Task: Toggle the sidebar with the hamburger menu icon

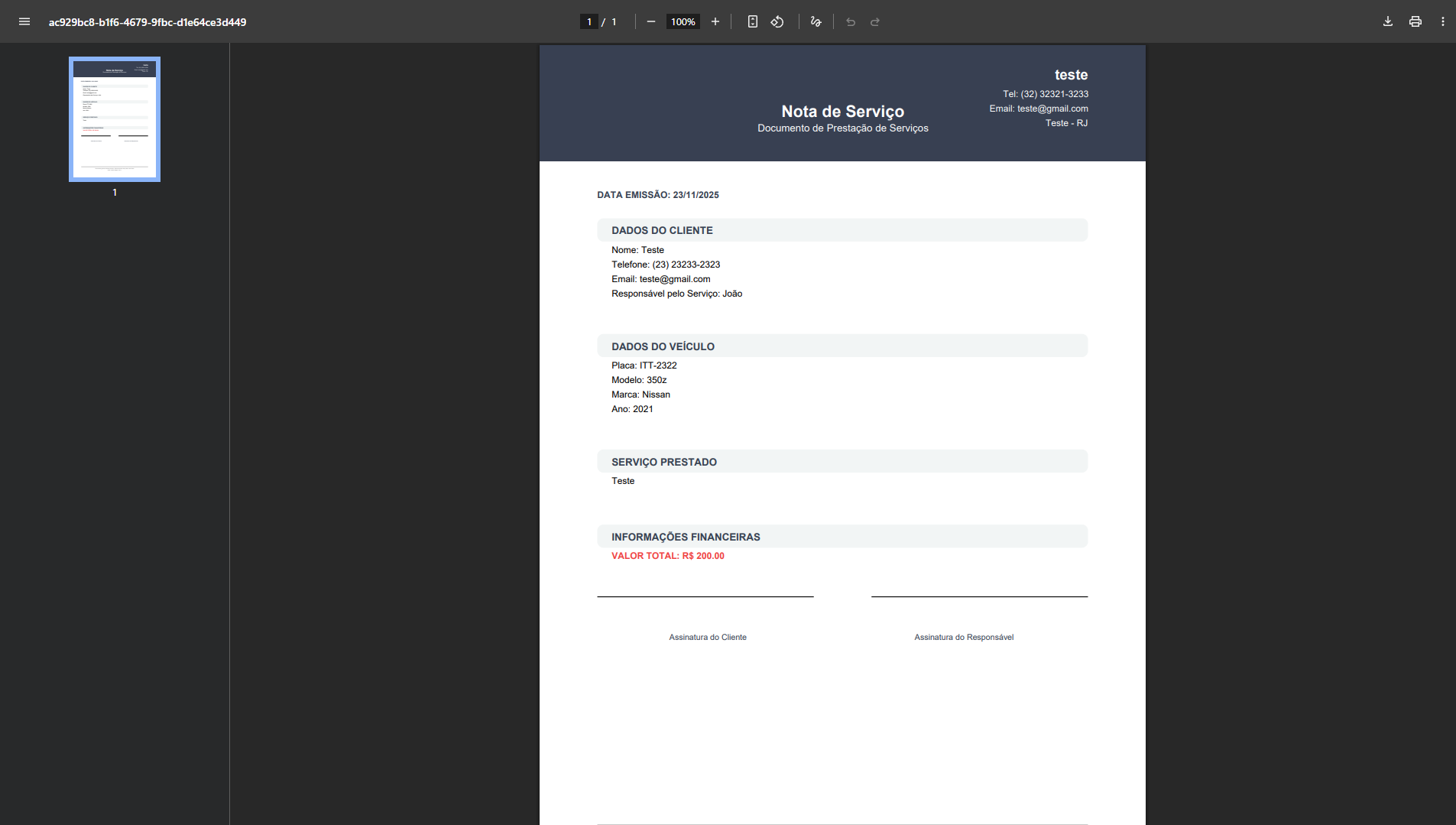Action: click(24, 21)
